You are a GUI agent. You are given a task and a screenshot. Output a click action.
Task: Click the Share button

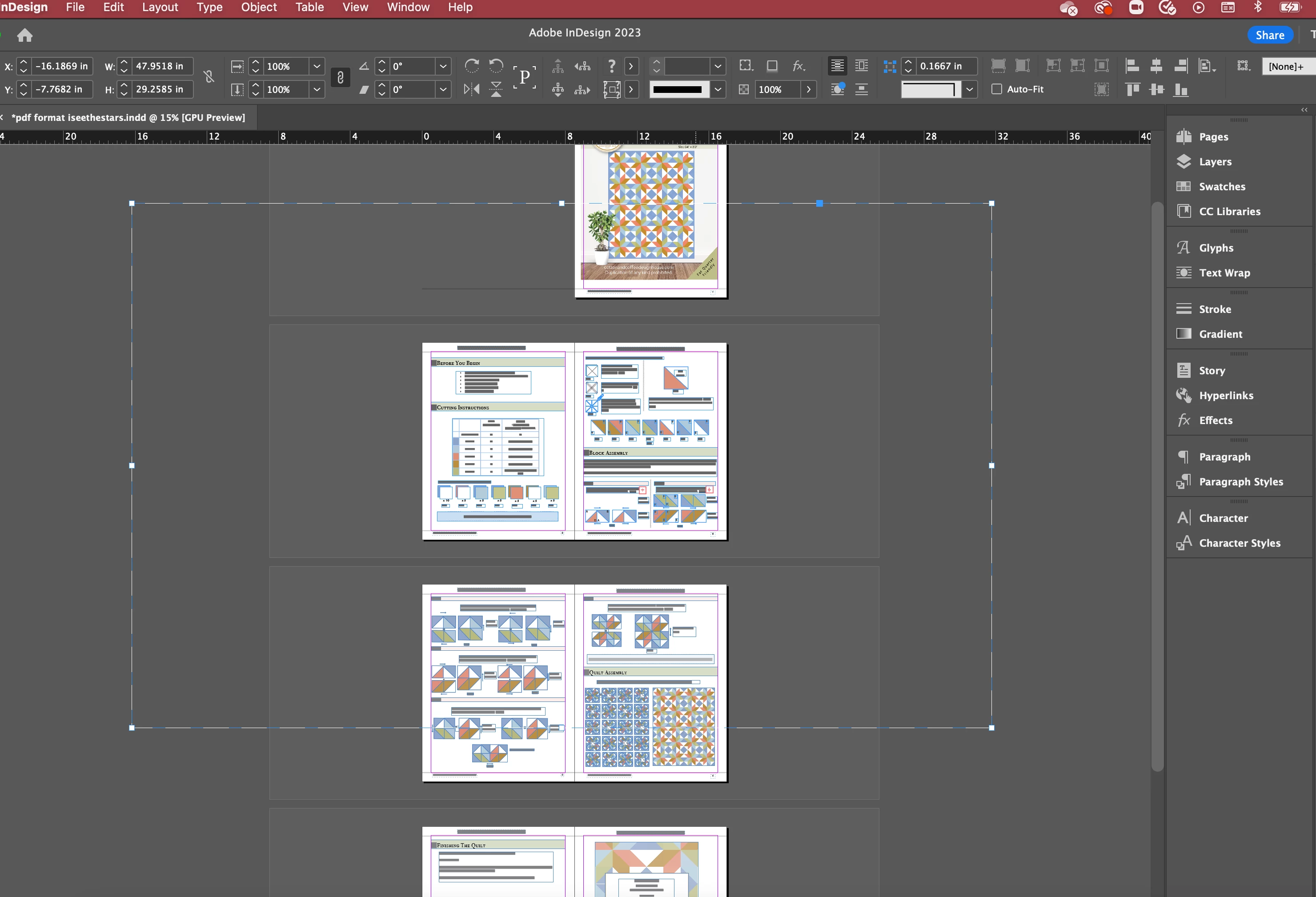[1270, 35]
